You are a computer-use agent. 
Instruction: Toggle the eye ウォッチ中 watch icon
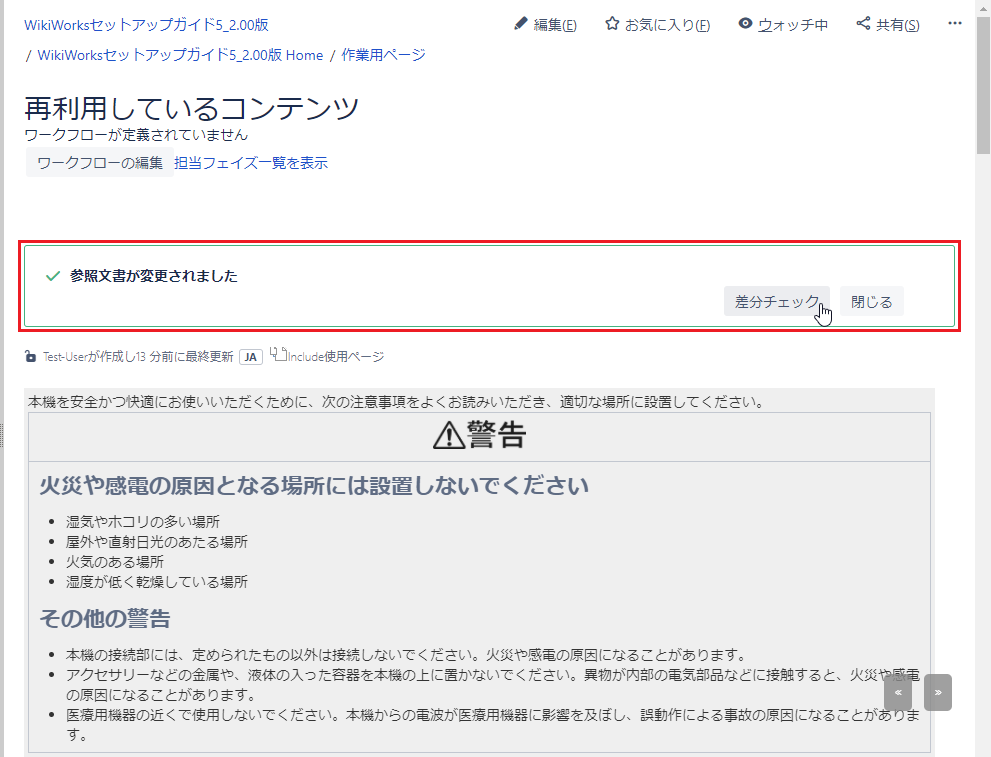(x=745, y=24)
